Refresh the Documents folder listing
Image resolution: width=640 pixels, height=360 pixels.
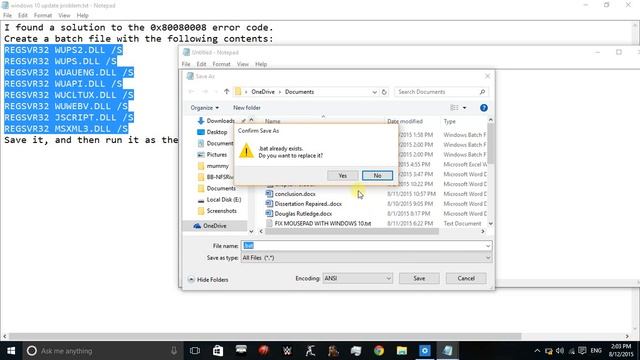tap(384, 92)
